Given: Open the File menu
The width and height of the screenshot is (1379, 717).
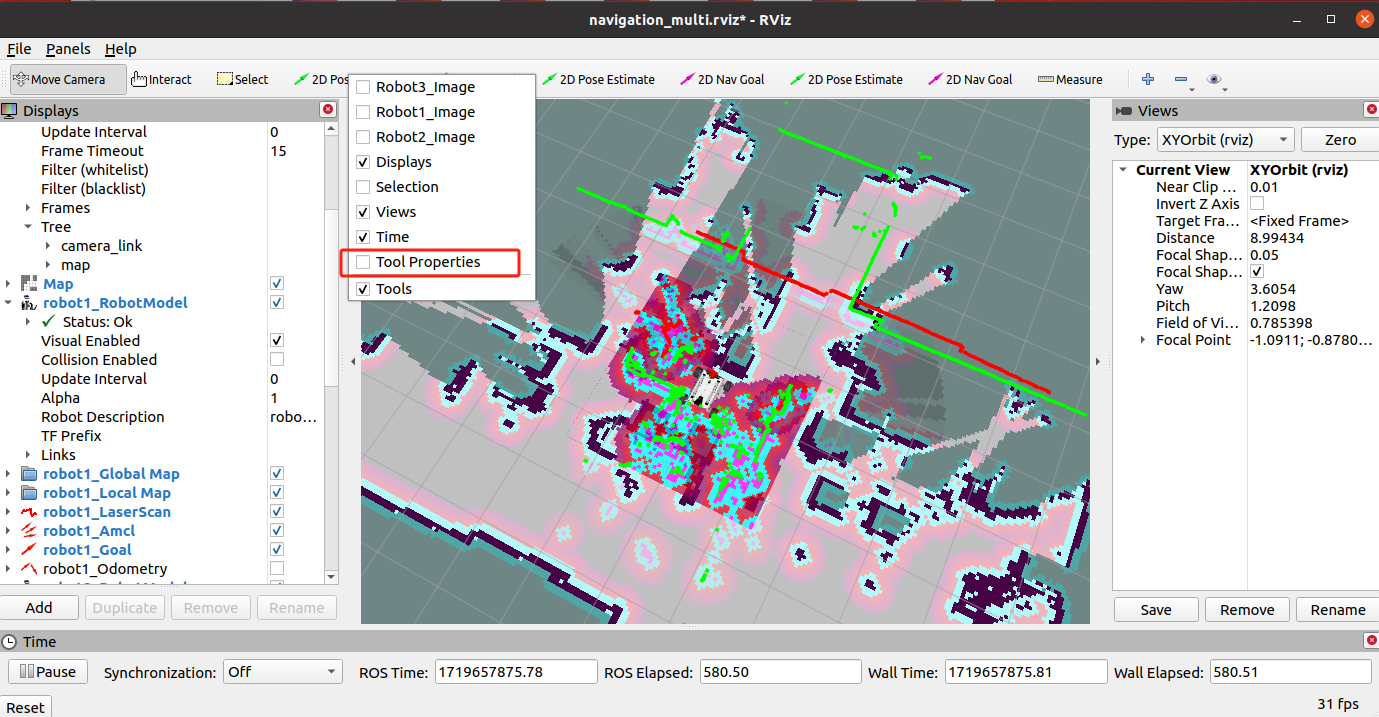Looking at the screenshot, I should point(19,49).
